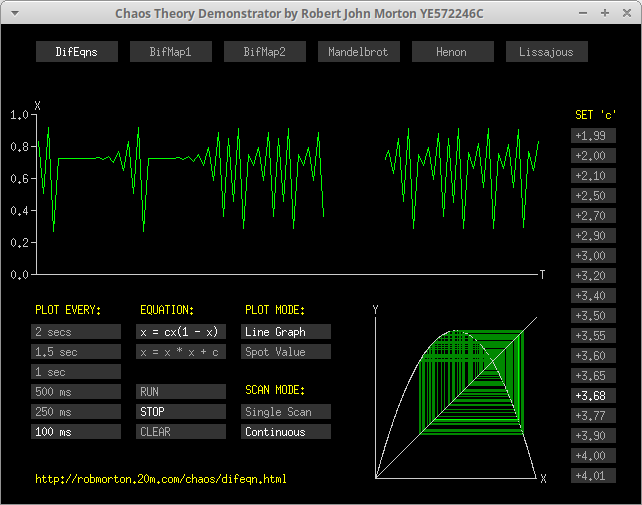Set plot interval to 500 ms
Viewport: 642px width, 505px height.
pos(76,392)
